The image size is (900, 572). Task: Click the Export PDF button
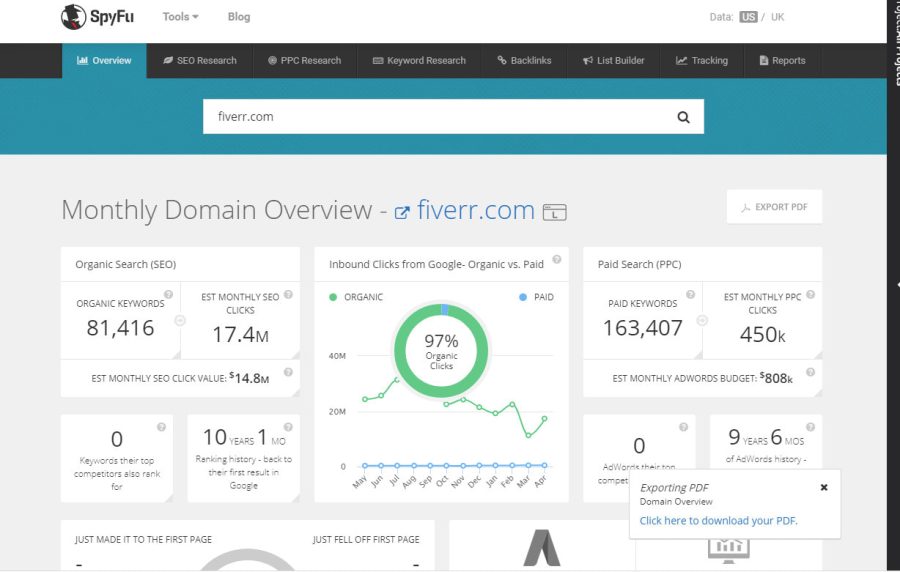pos(774,207)
